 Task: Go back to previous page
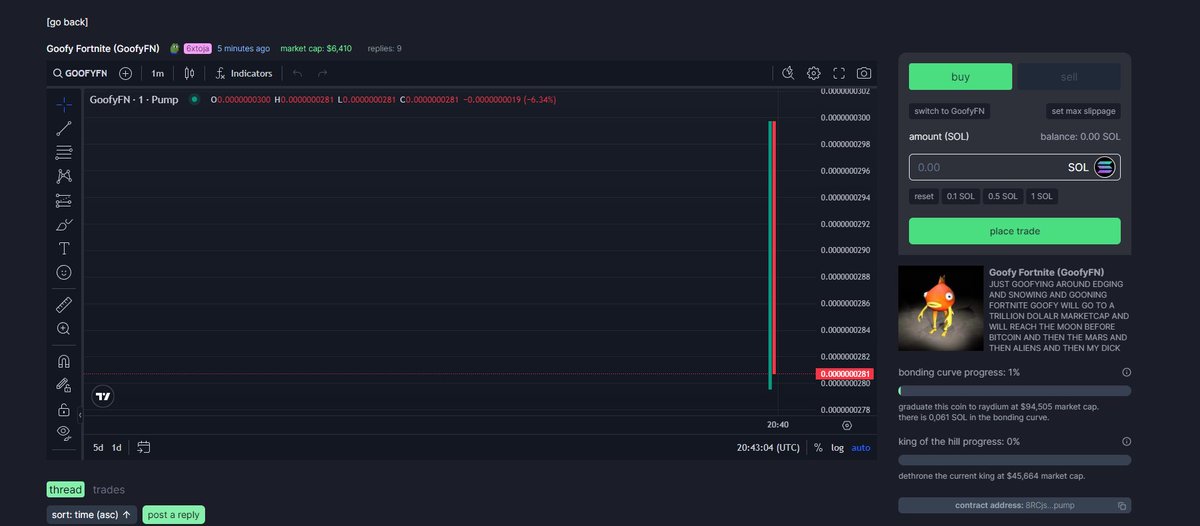pos(67,22)
